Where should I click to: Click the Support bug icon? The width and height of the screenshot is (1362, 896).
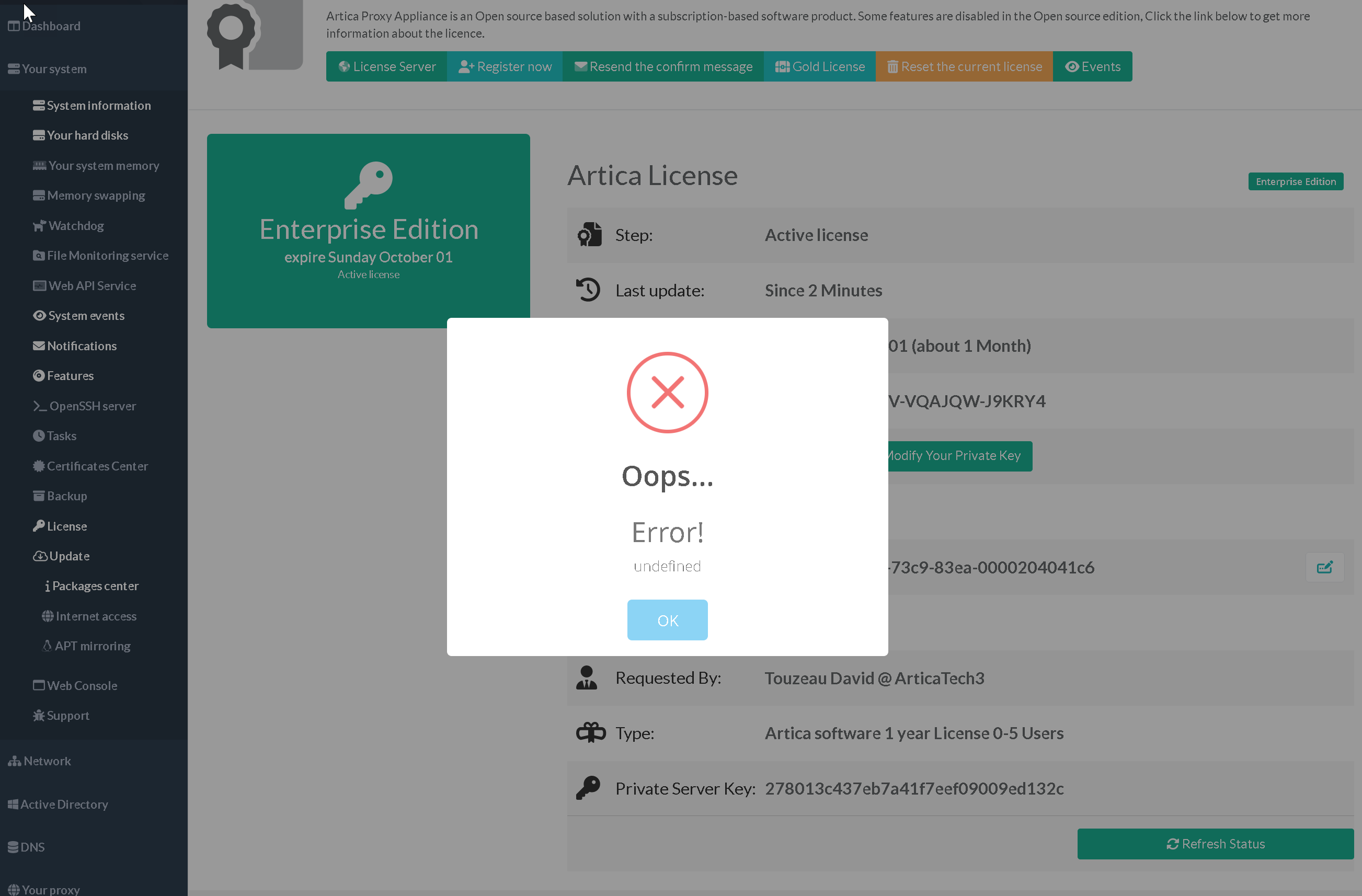38,715
